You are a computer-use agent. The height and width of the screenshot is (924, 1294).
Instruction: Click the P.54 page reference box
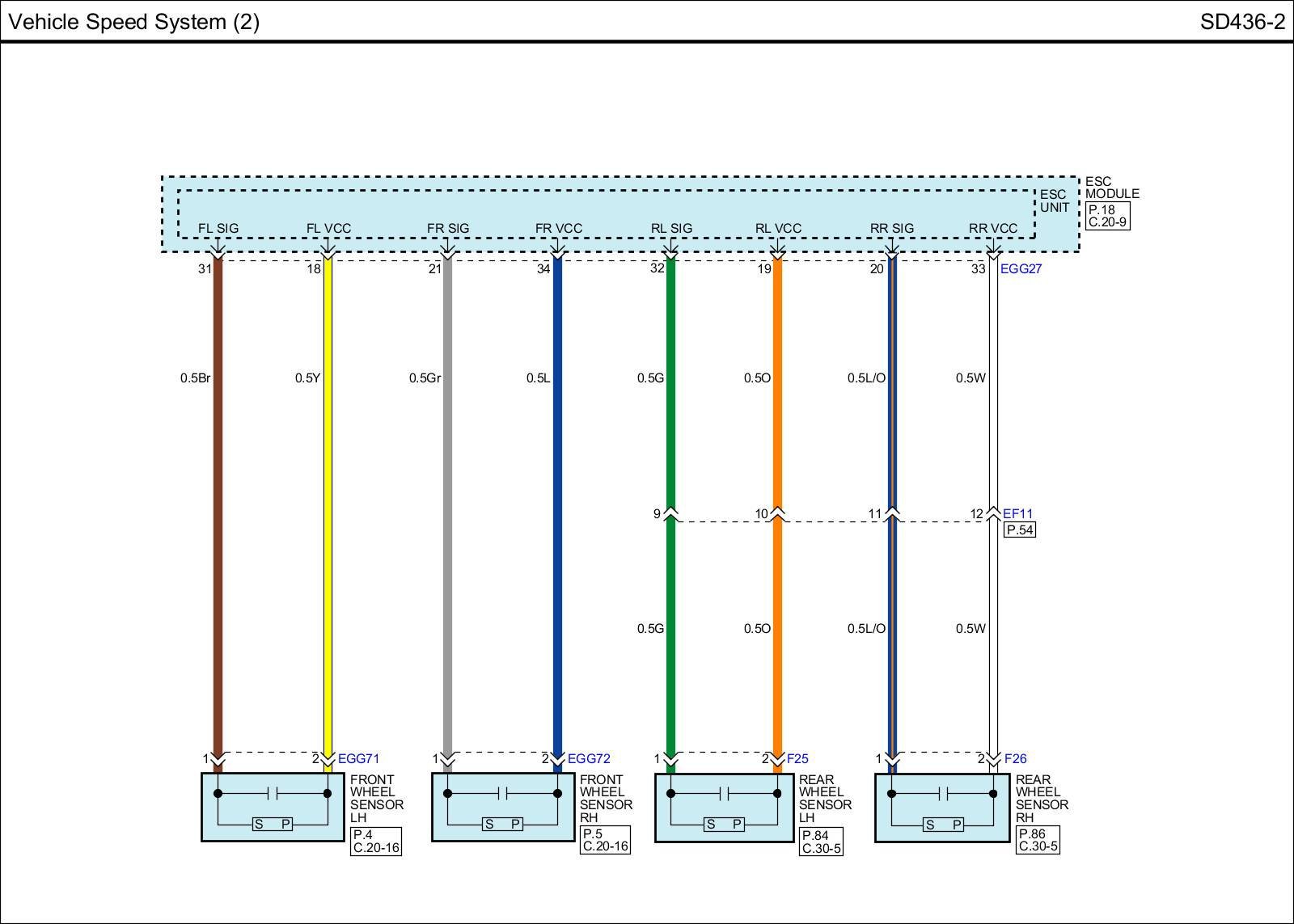pyautogui.click(x=1019, y=530)
